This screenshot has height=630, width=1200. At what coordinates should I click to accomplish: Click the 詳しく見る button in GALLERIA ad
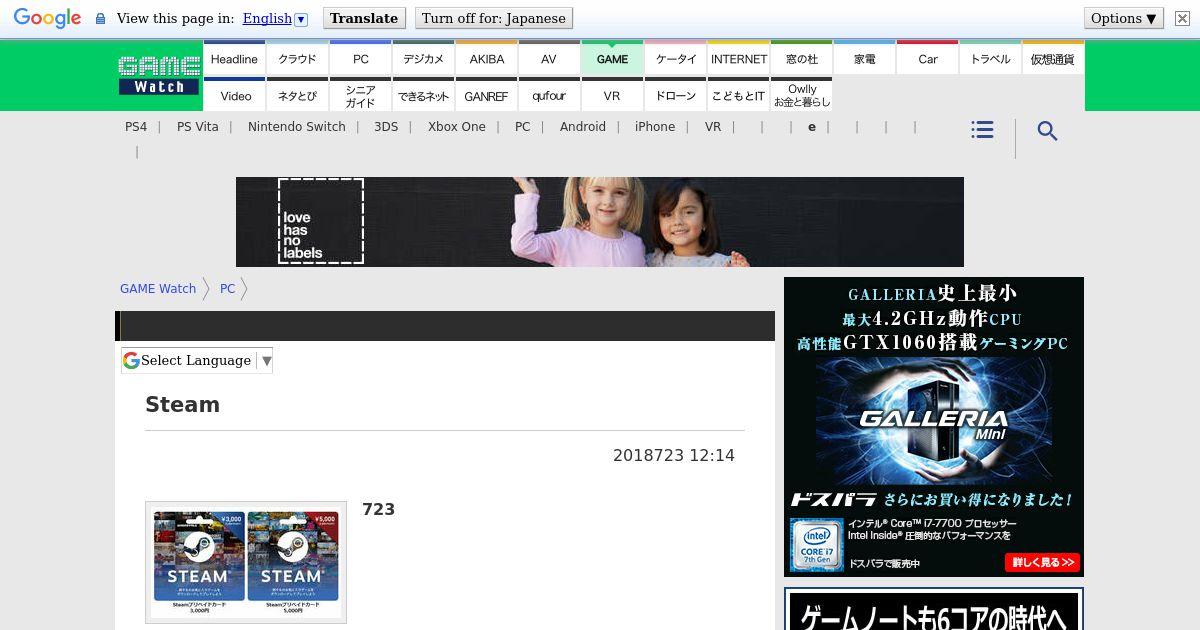coord(1042,563)
